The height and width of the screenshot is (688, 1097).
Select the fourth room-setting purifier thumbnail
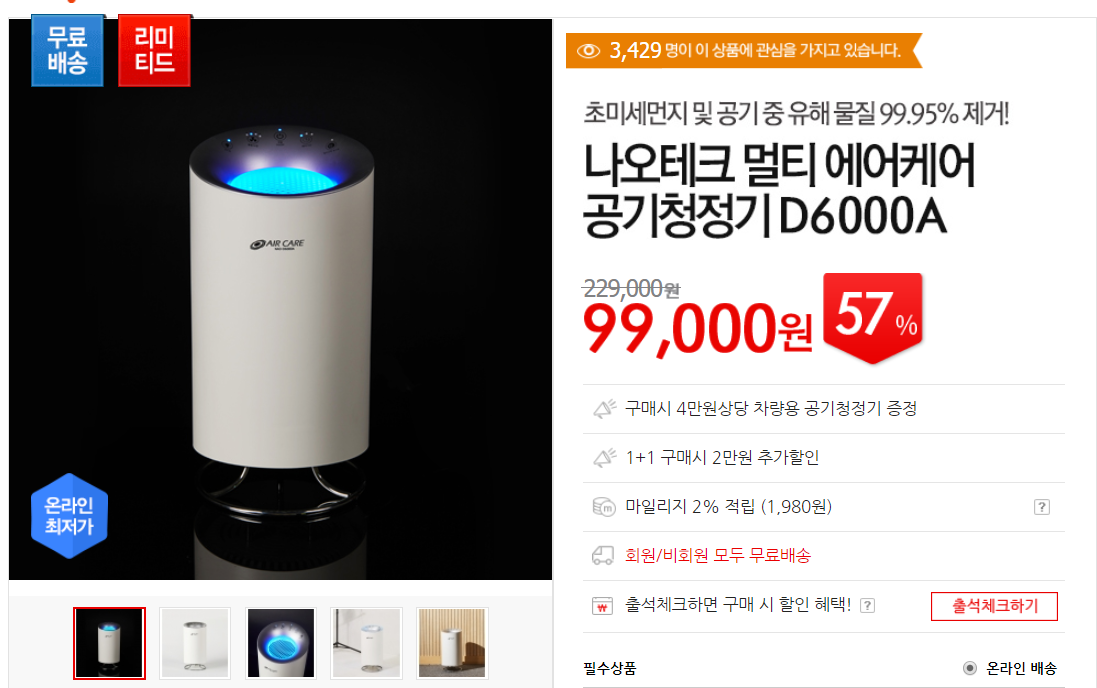pos(367,643)
